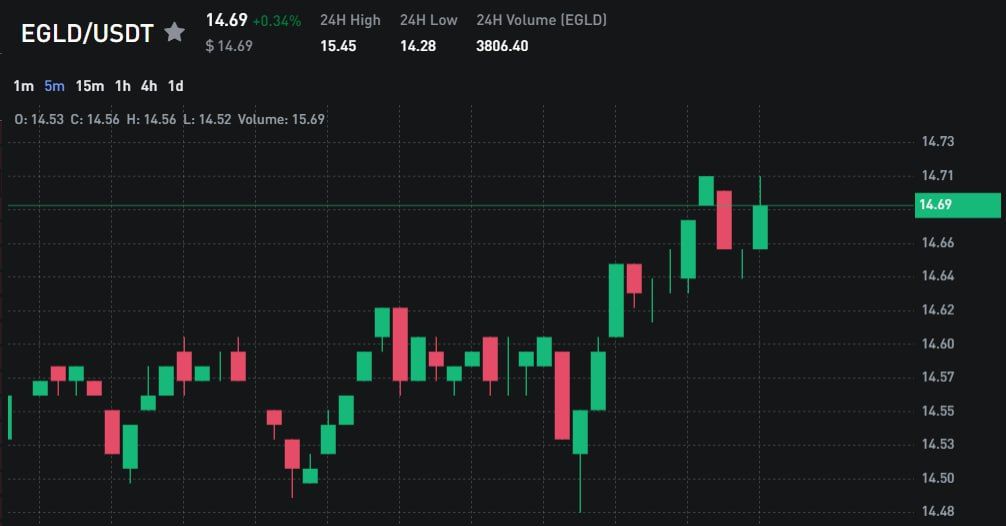This screenshot has height=526, width=1006.
Task: Click the 24H Volume value 3806.40
Action: tap(502, 46)
